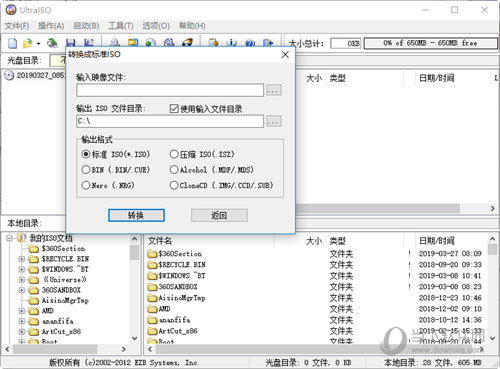Select the Alcohol (.MDF/.MDS) output format

click(174, 169)
